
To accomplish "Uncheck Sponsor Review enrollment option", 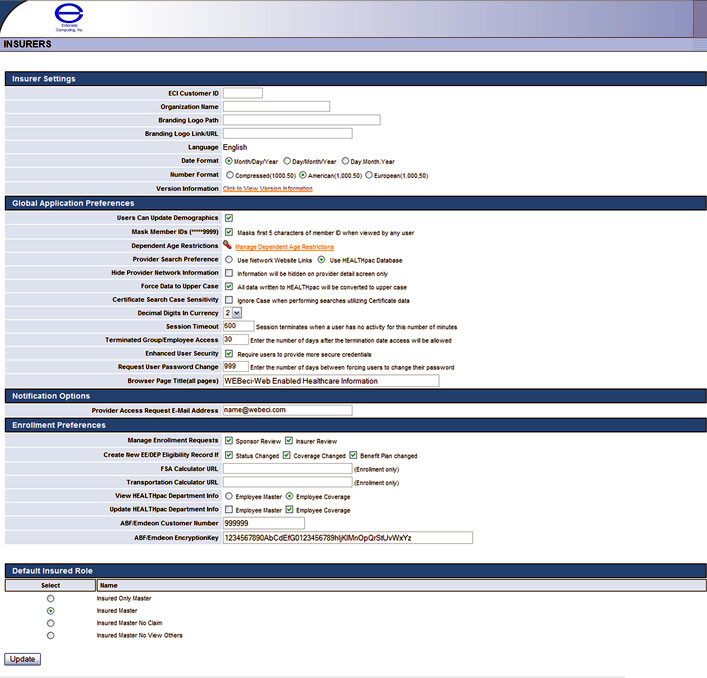I will point(229,440).
